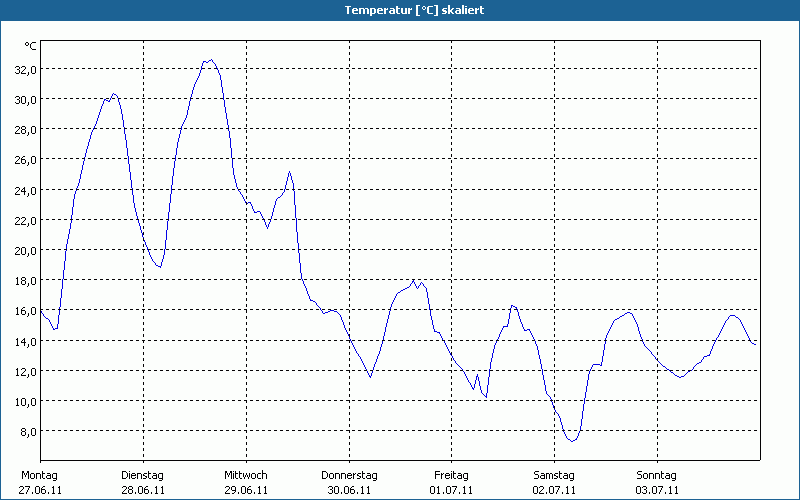Click the Montag day label

click(x=40, y=476)
